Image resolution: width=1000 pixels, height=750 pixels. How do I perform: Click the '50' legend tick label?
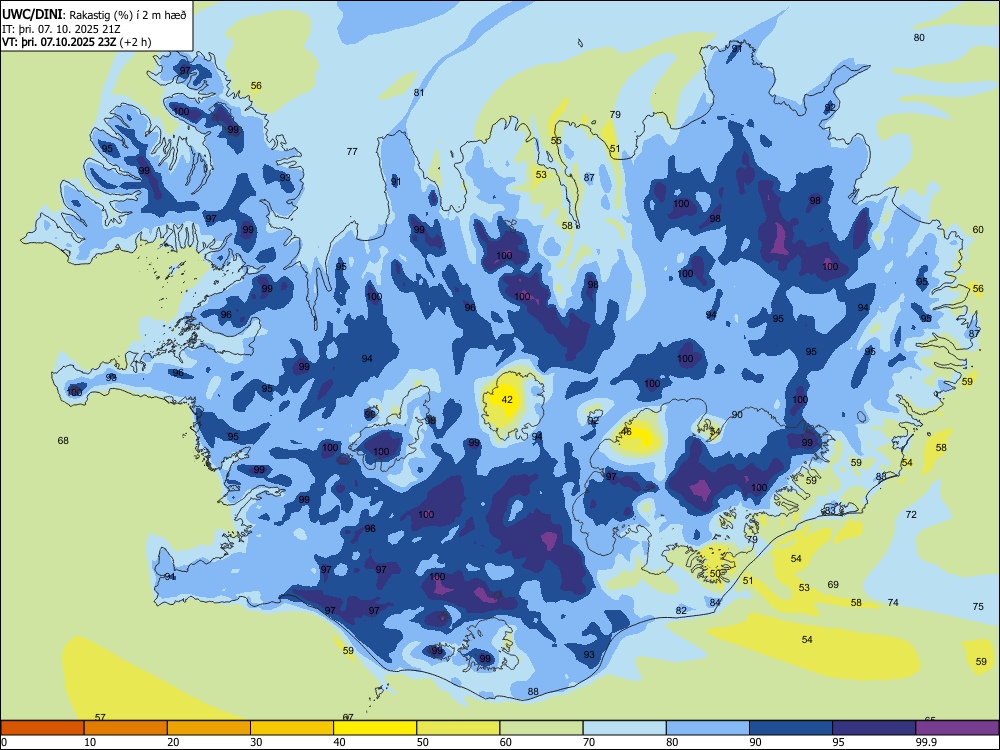(423, 742)
